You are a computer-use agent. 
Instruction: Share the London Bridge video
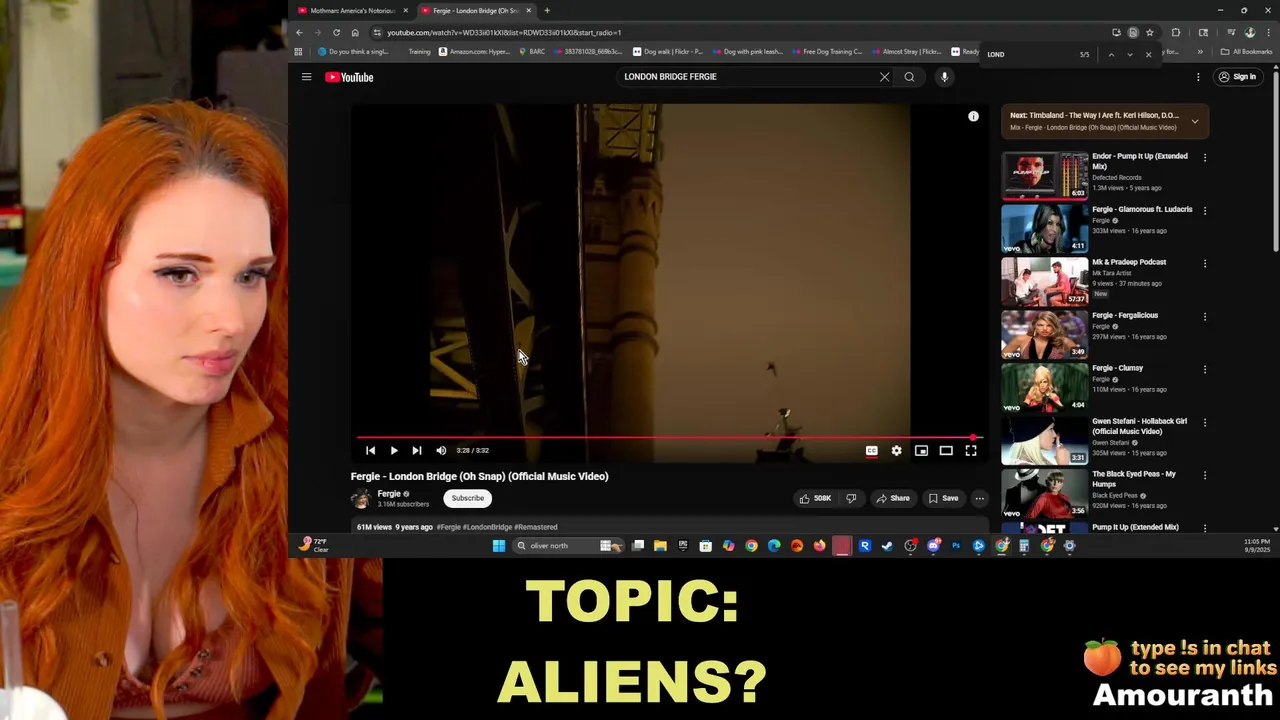click(892, 498)
